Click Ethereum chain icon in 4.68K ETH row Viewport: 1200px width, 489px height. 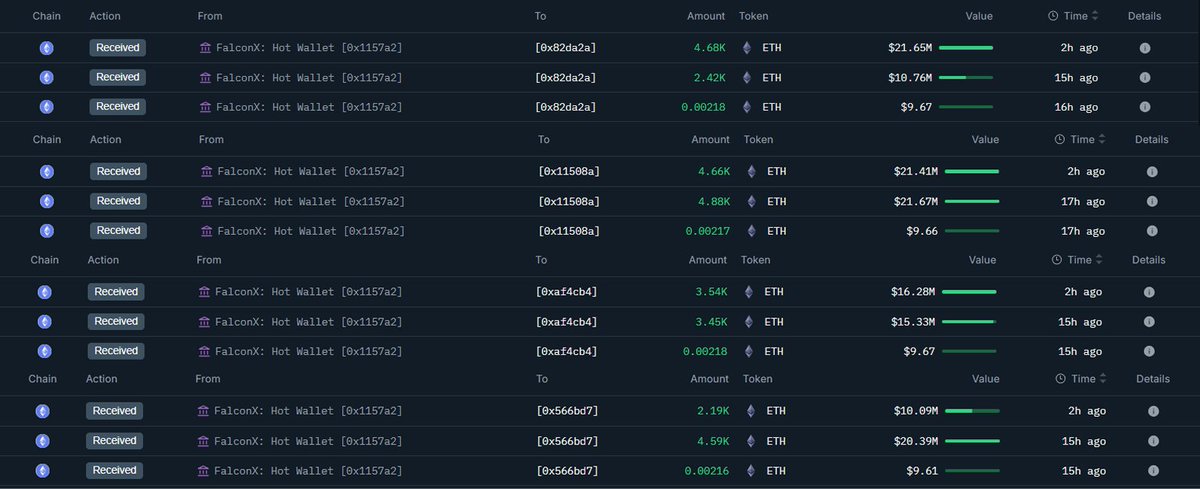pyautogui.click(x=45, y=47)
